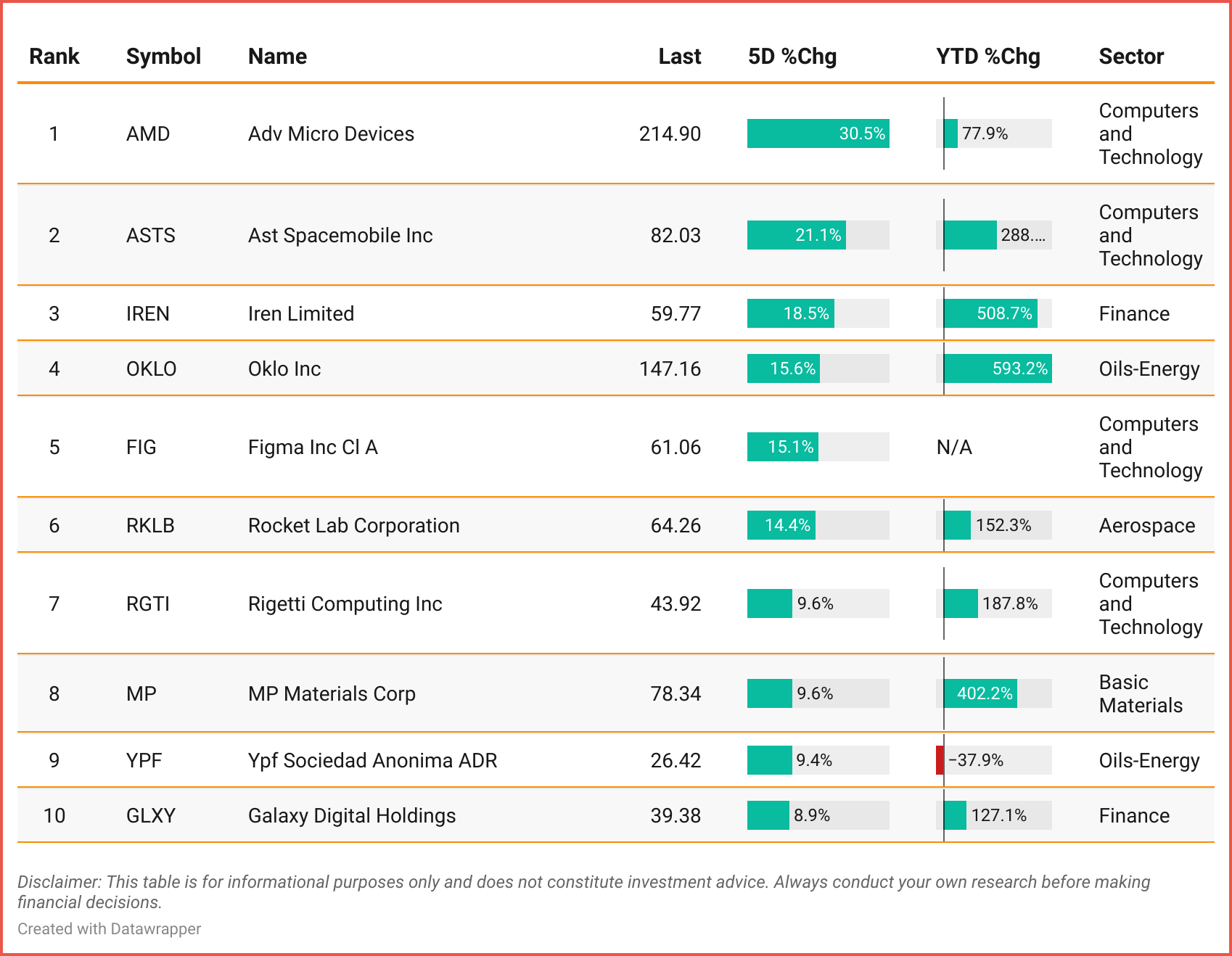The image size is (1232, 956).
Task: Click the Created with Datawrapper credit
Action: click(109, 929)
